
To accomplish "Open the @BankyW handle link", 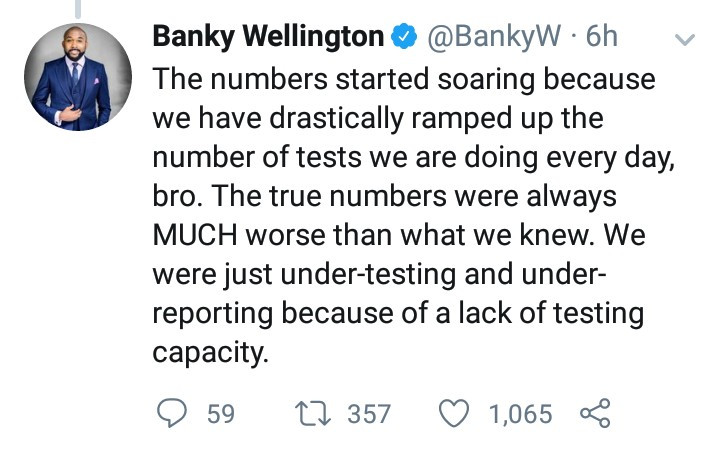I will (x=496, y=39).
